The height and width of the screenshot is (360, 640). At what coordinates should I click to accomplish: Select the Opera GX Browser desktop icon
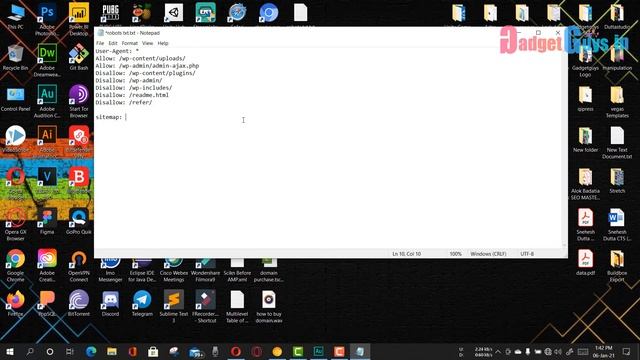16,224
